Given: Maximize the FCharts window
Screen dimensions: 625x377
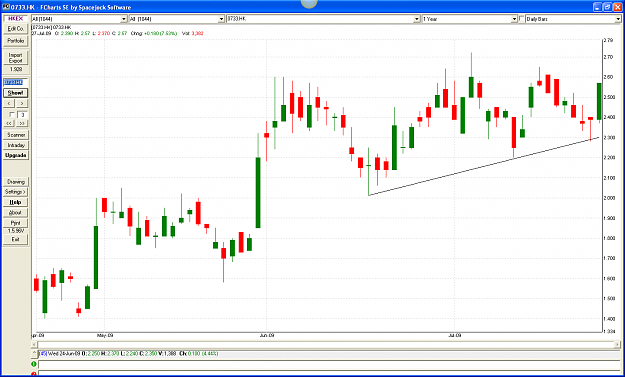Looking at the screenshot, I should [607, 7].
